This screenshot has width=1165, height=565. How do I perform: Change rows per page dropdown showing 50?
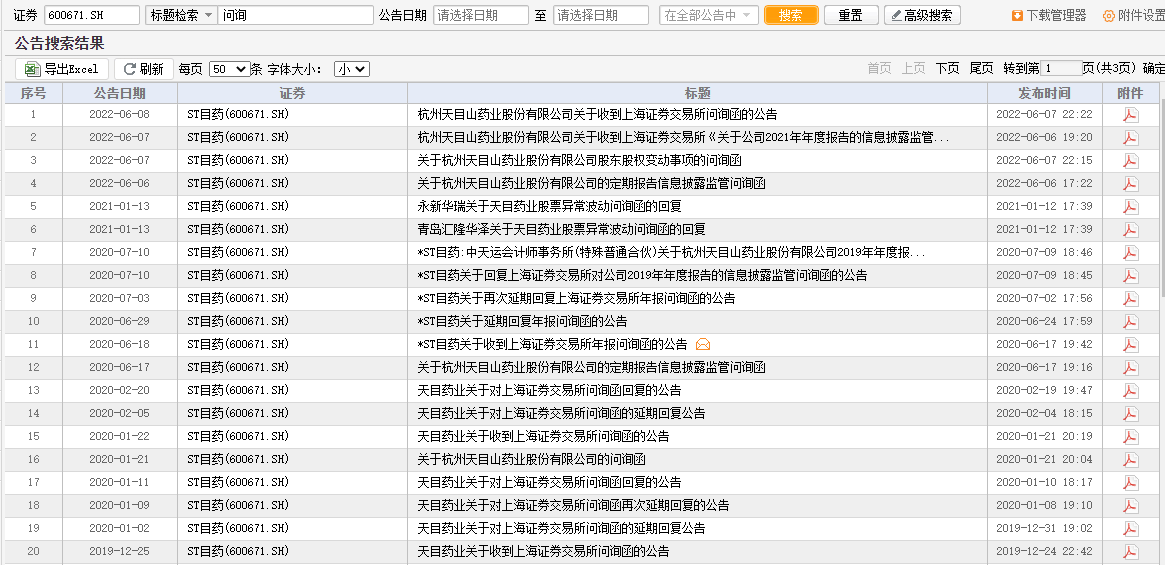[x=229, y=69]
